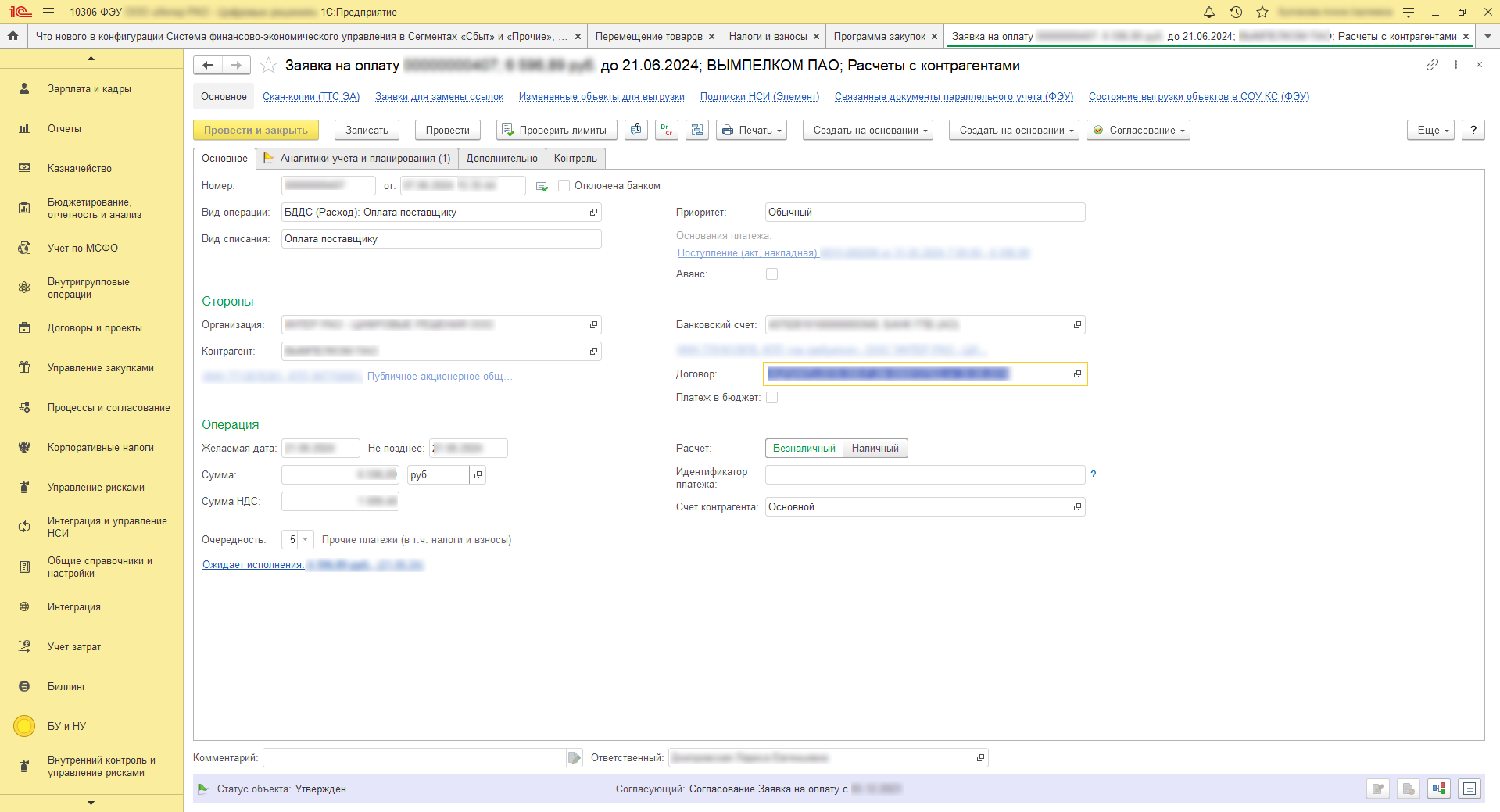Open the main hamburger menu

click(48, 12)
